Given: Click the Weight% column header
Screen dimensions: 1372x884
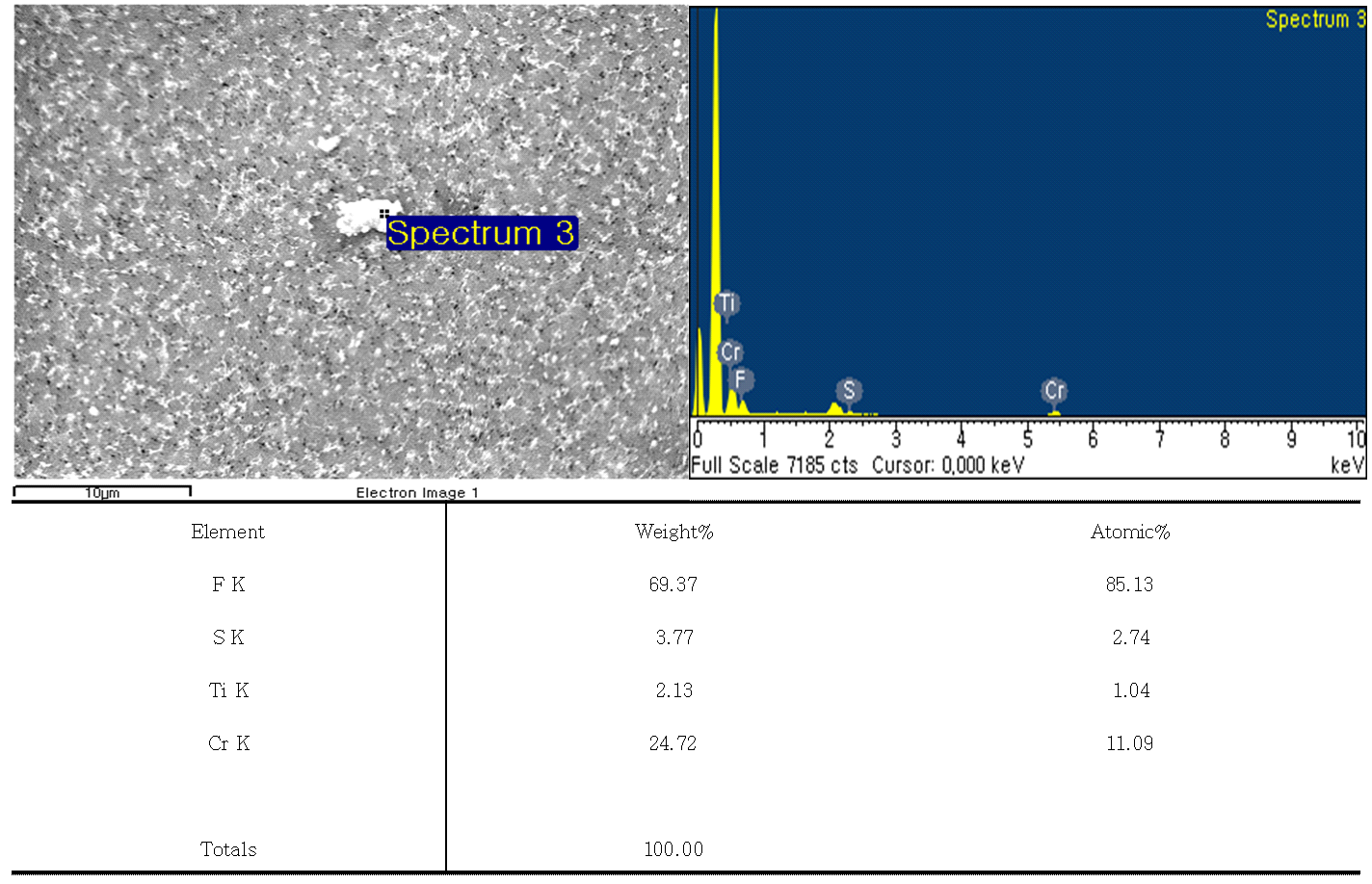Looking at the screenshot, I should [673, 532].
